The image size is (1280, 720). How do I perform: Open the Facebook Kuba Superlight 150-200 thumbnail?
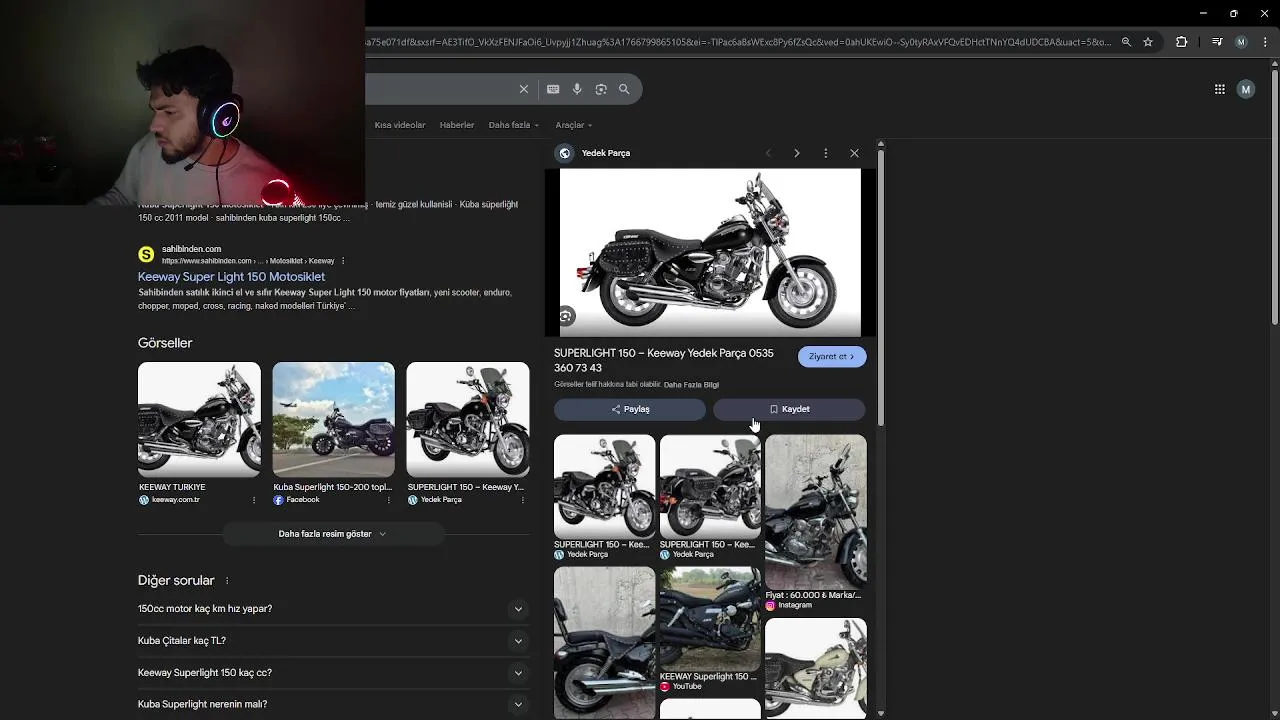click(333, 420)
